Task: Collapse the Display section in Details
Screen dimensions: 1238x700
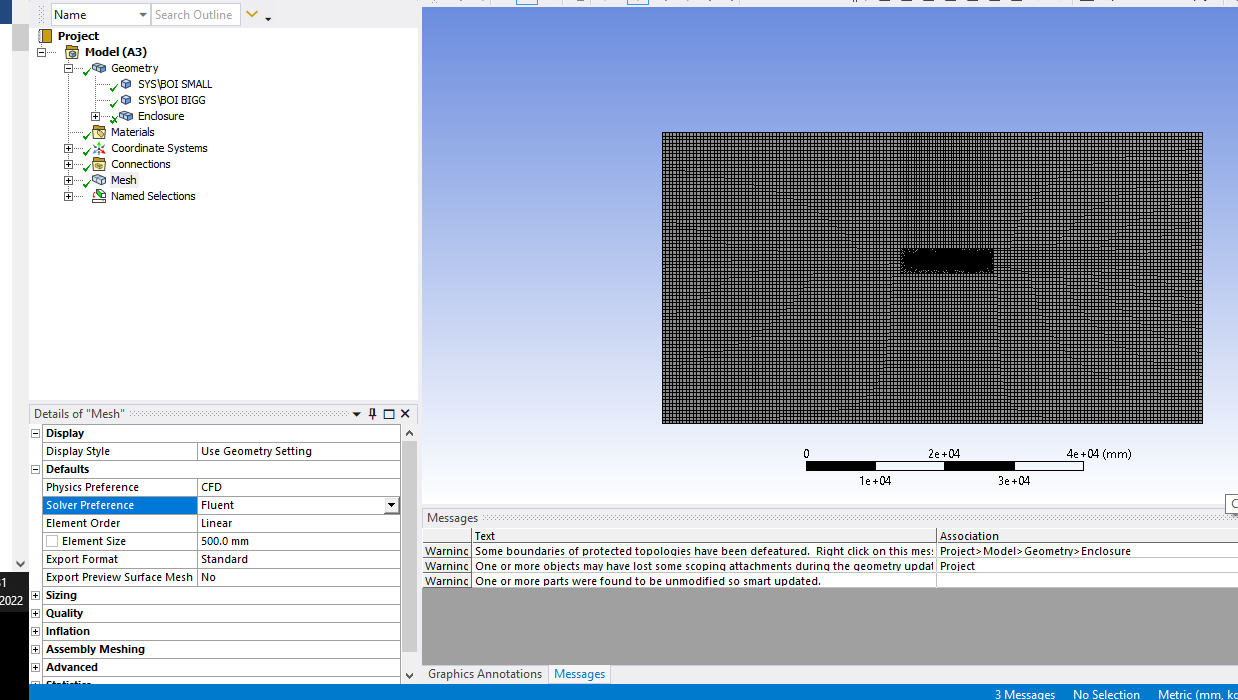Action: coord(36,433)
